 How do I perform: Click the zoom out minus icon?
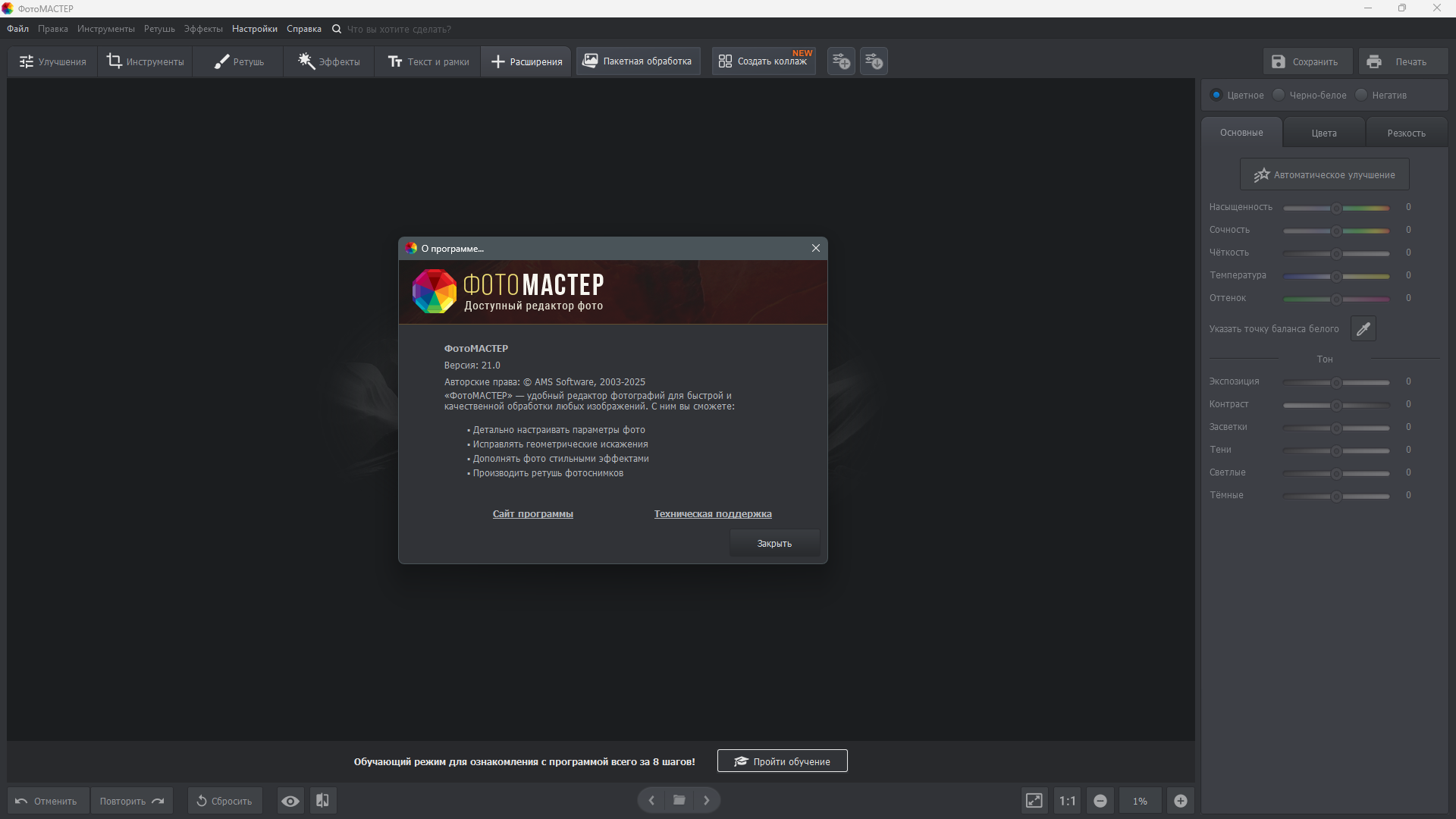tap(1100, 801)
